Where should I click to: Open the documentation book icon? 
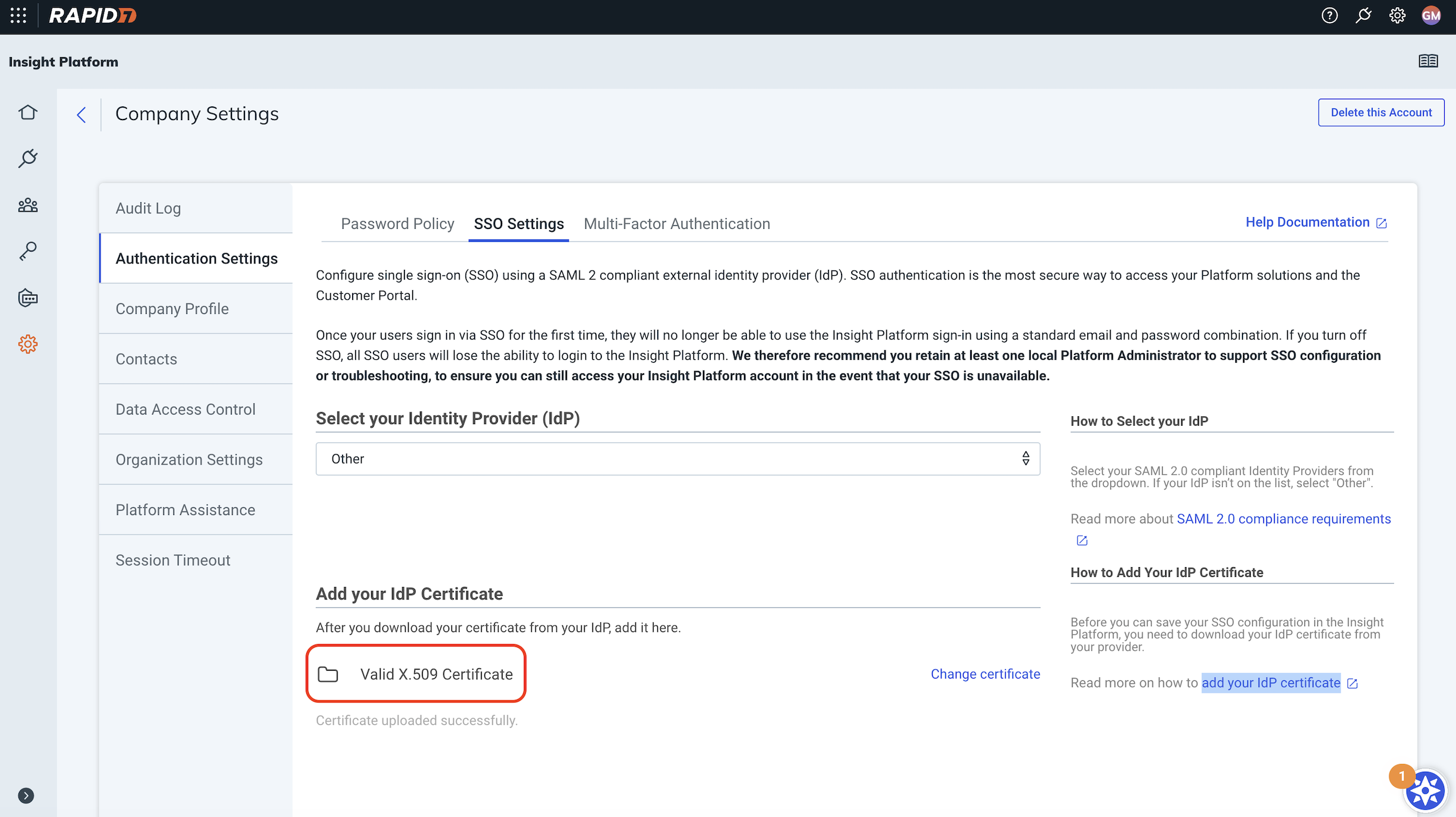tap(1428, 61)
